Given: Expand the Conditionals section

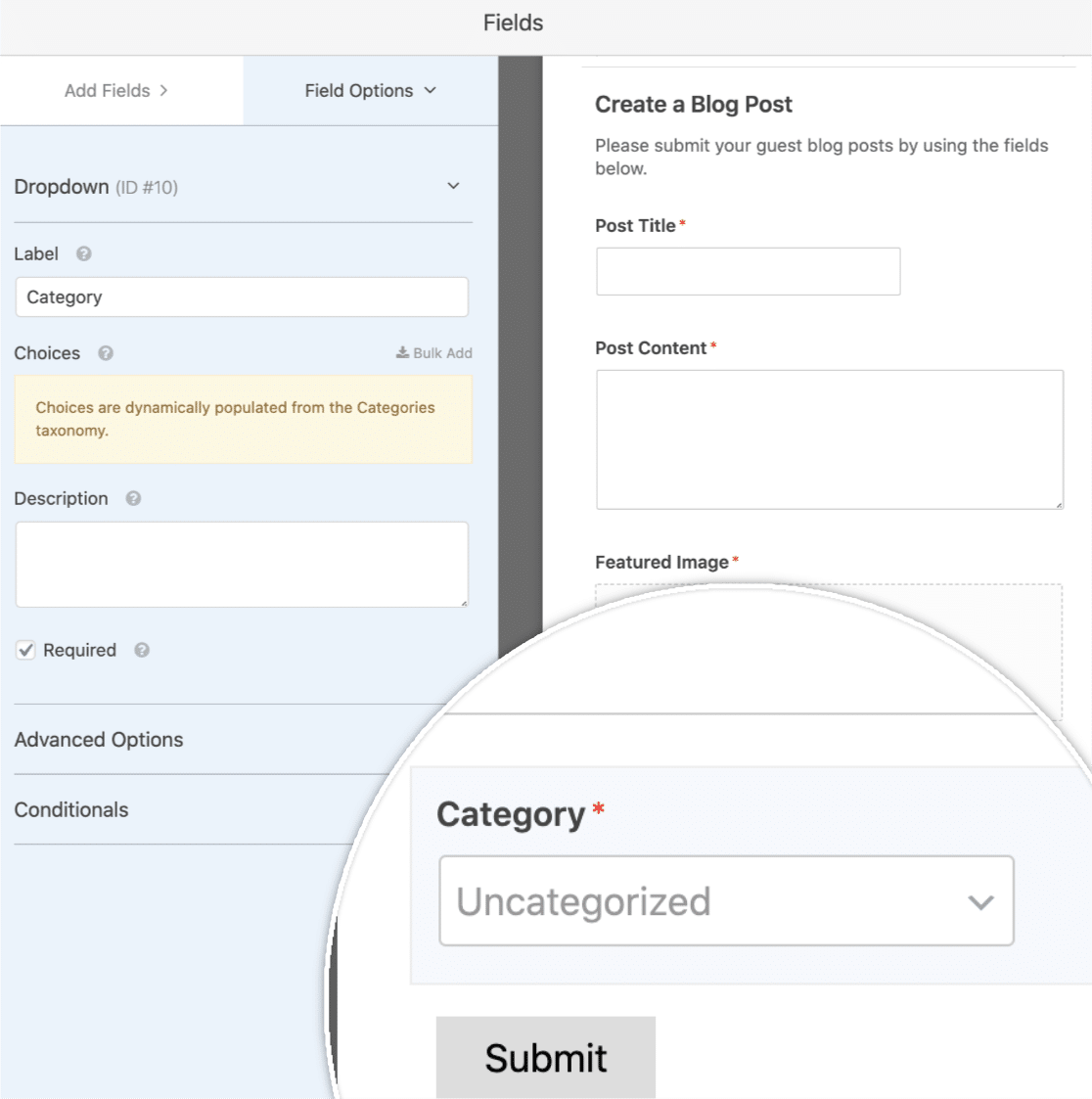Looking at the screenshot, I should pyautogui.click(x=71, y=809).
